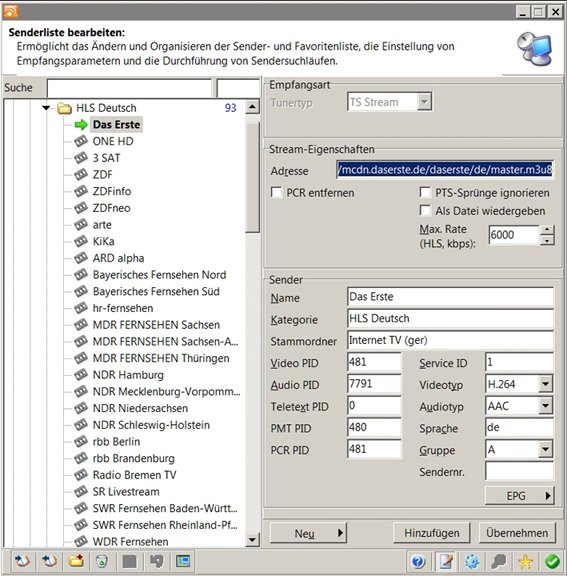The width and height of the screenshot is (567, 576).
Task: Click the film icon next to ONE HD
Action: [81, 141]
